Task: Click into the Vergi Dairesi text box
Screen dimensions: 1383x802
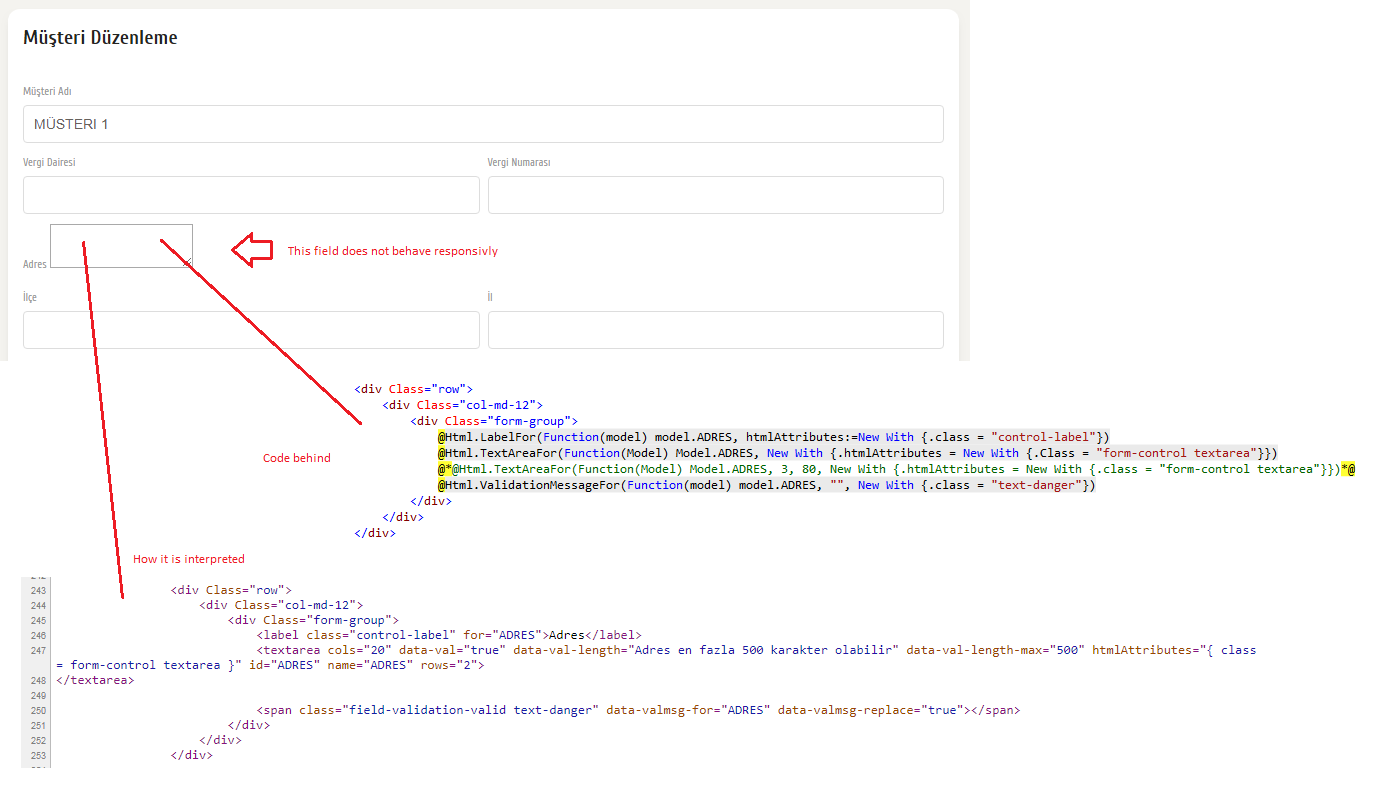Action: pos(251,194)
